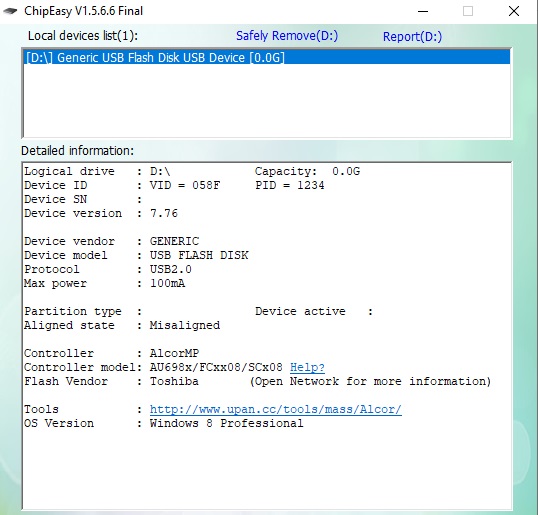Click the flash vendor 'Toshiba' text
The image size is (538, 515).
[174, 382]
